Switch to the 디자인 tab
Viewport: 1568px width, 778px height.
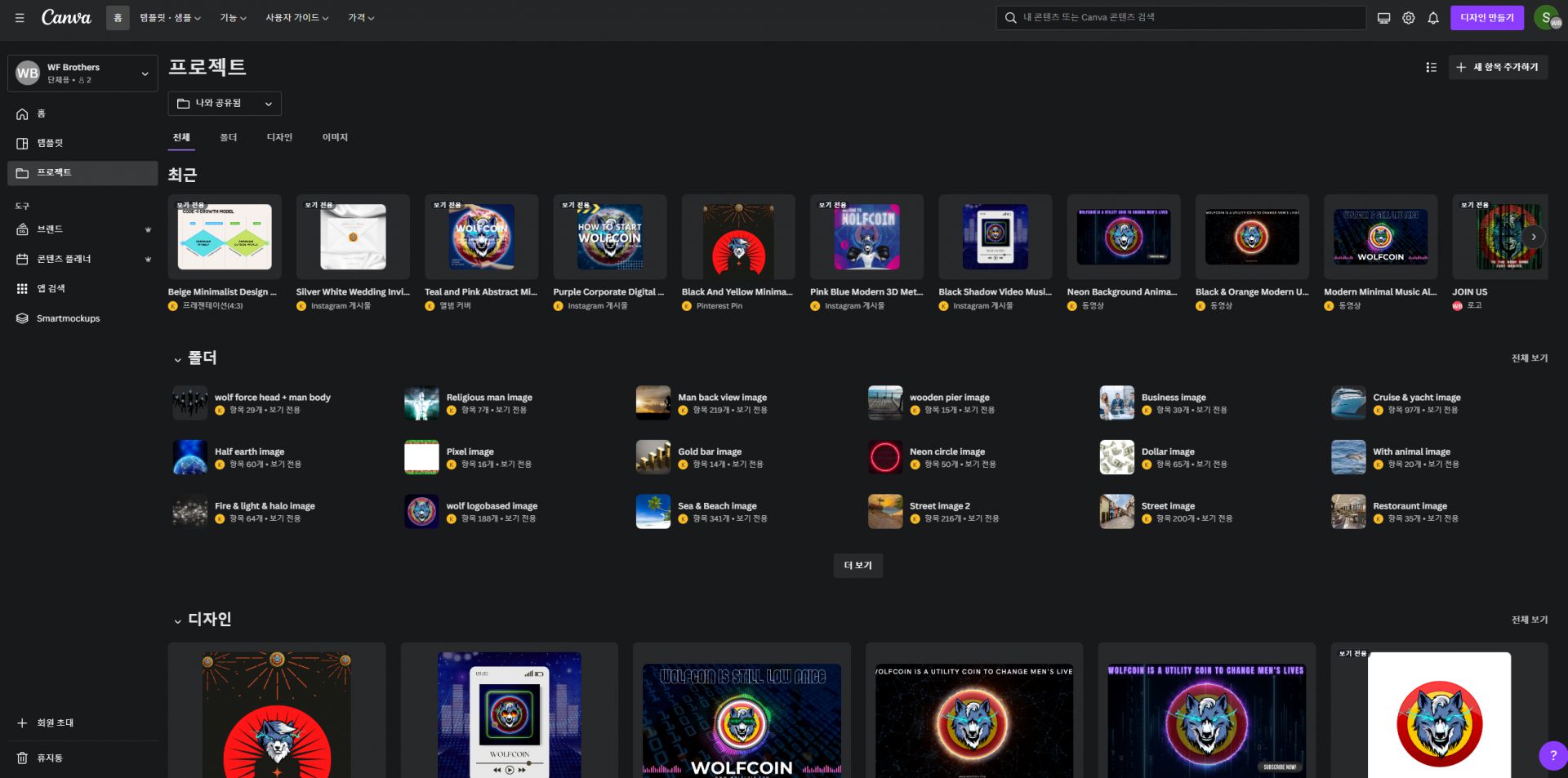click(279, 137)
